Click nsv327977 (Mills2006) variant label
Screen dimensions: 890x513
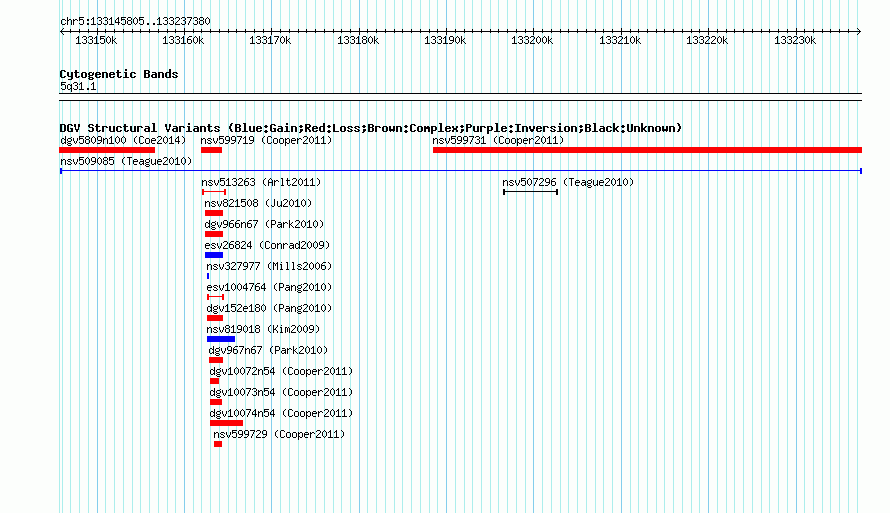click(x=269, y=266)
